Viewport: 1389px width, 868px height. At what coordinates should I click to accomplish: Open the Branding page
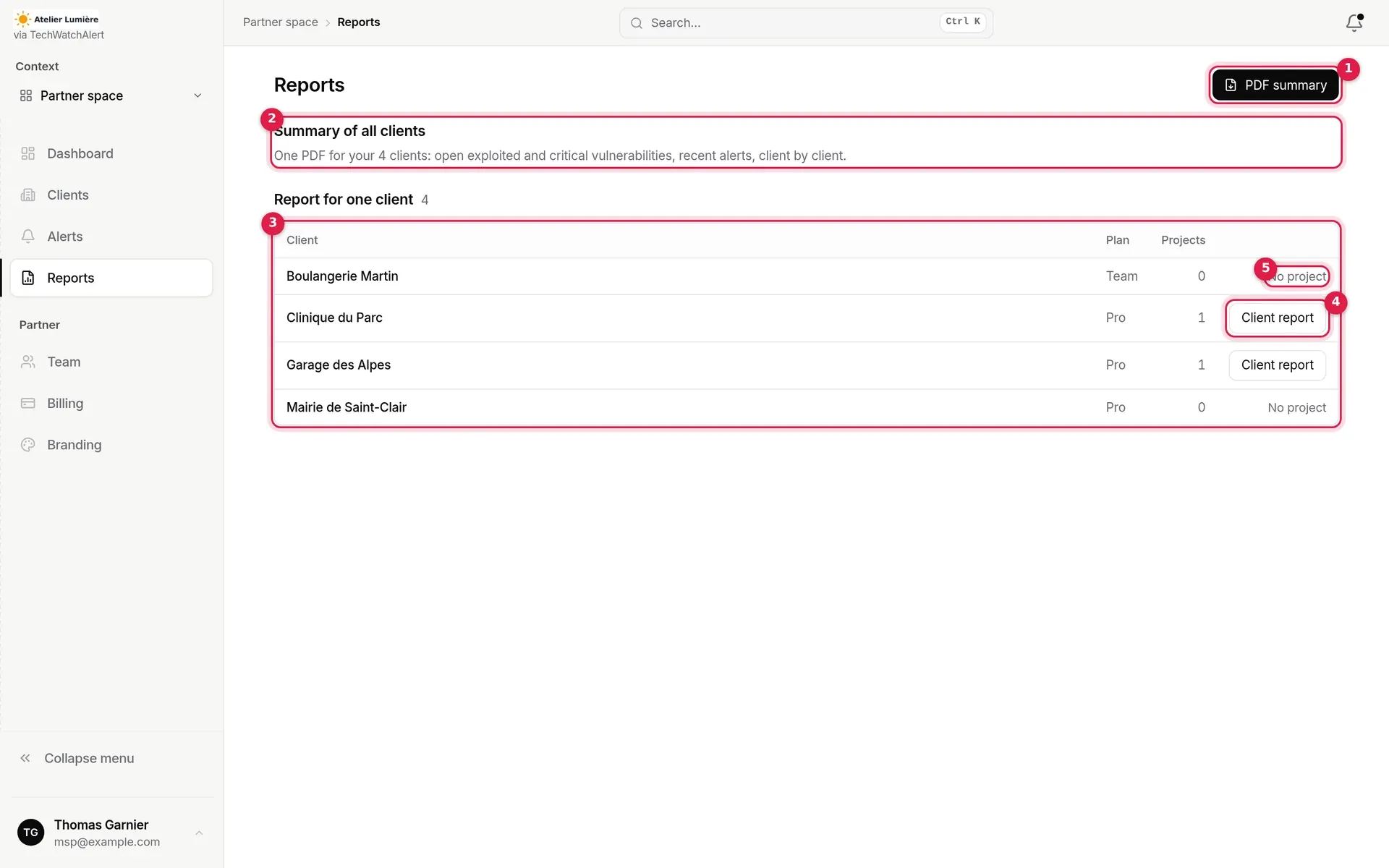[x=111, y=445]
